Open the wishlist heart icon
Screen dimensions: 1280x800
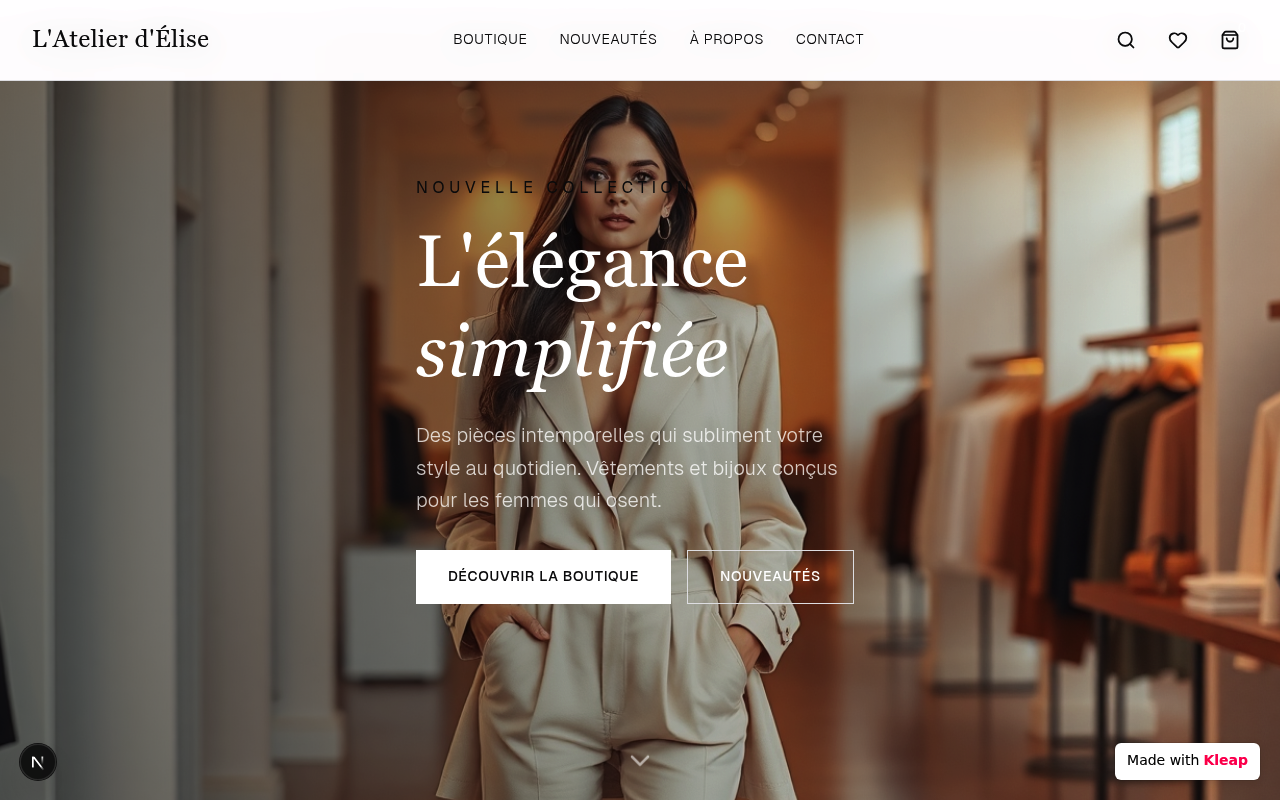(1178, 40)
